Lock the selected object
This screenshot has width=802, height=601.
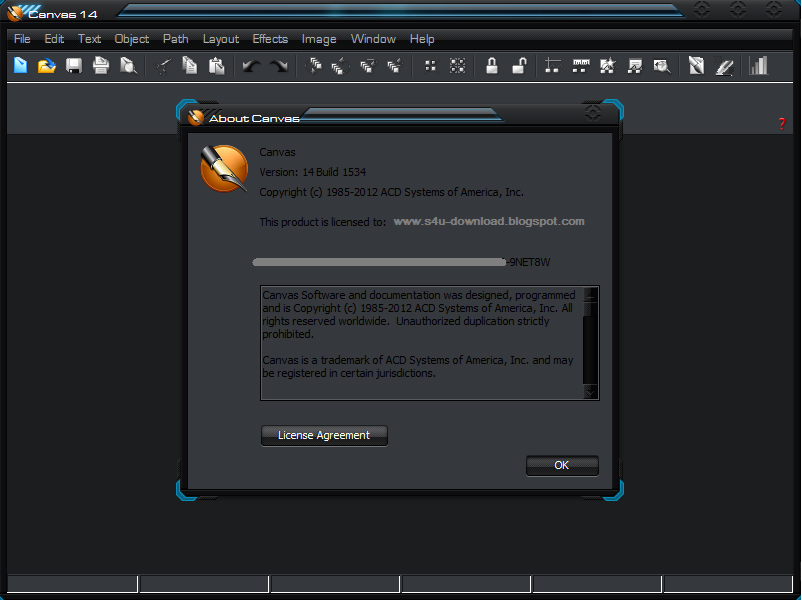point(491,66)
